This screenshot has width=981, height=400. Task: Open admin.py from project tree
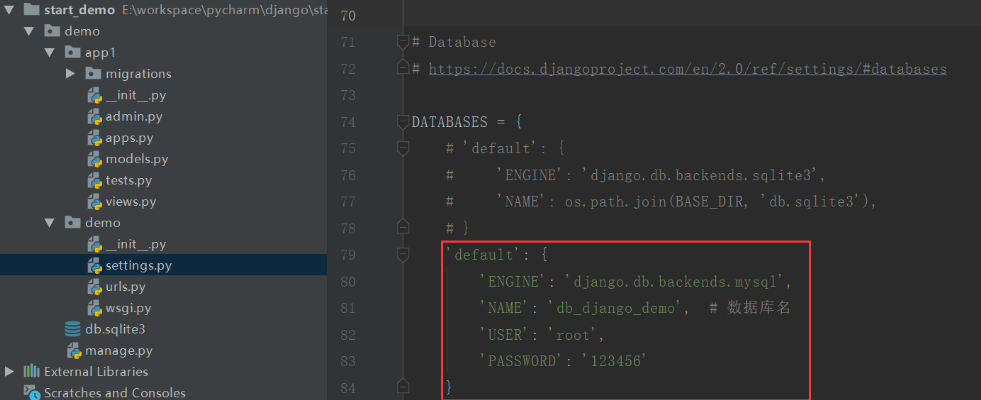pos(135,116)
